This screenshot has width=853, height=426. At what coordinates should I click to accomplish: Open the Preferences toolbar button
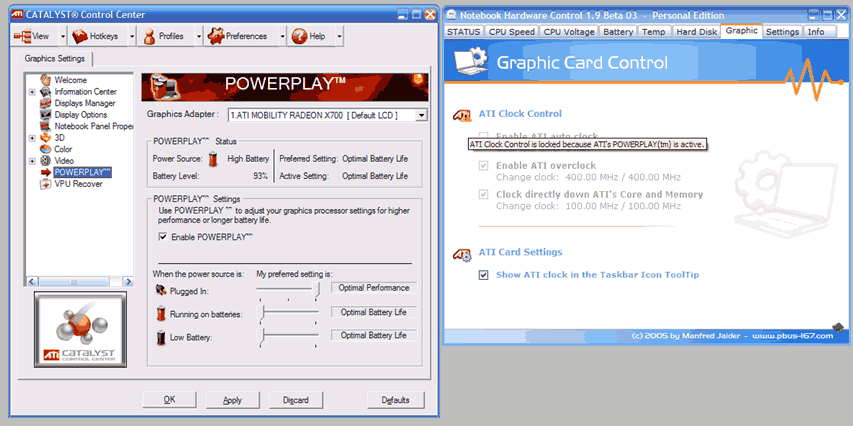[x=241, y=36]
